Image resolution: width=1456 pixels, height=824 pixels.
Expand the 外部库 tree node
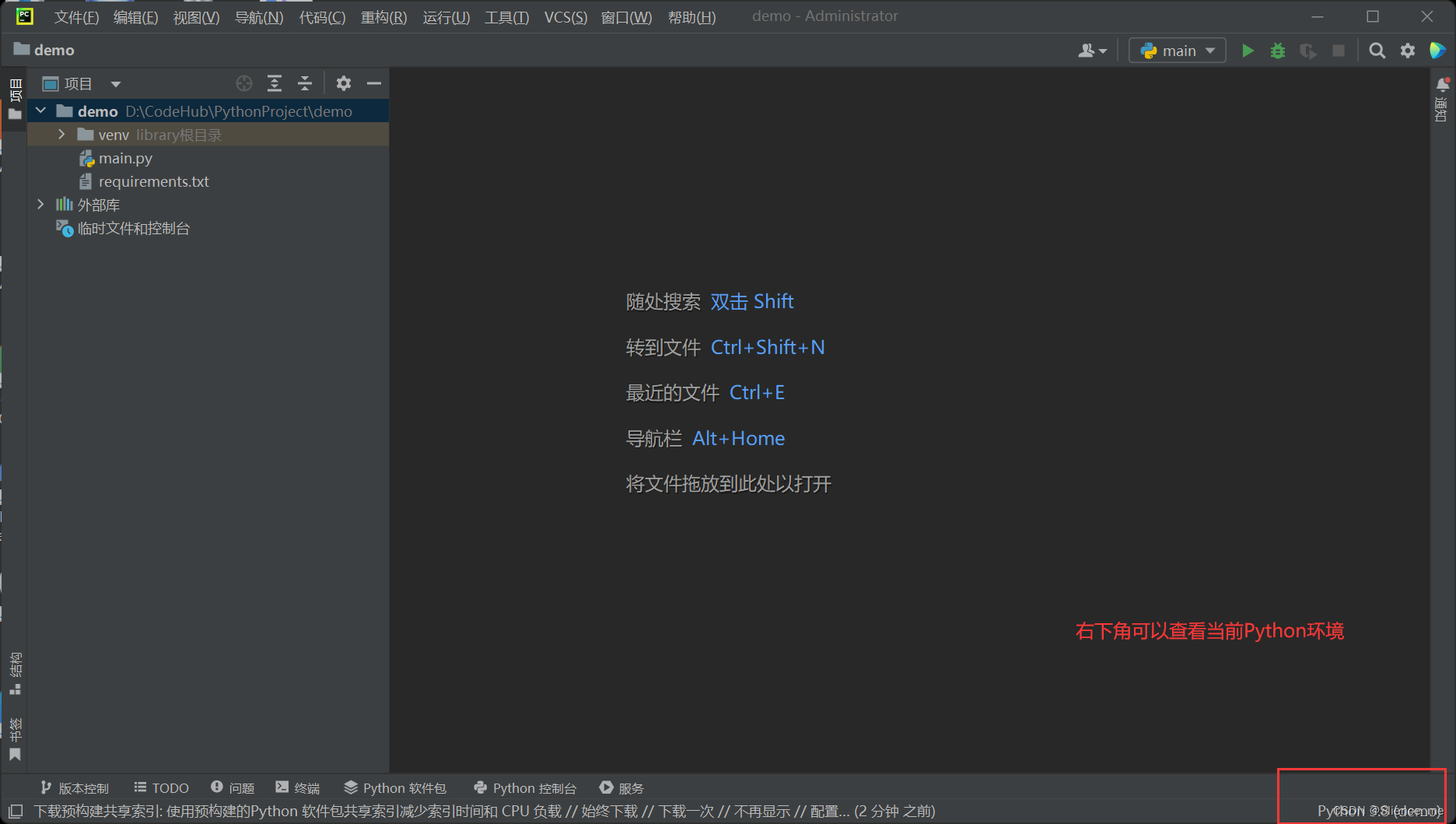click(x=40, y=204)
